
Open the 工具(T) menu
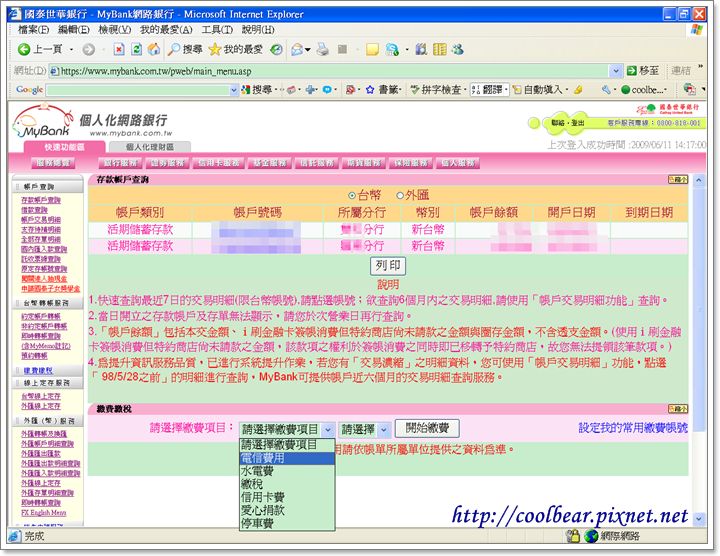tap(217, 29)
